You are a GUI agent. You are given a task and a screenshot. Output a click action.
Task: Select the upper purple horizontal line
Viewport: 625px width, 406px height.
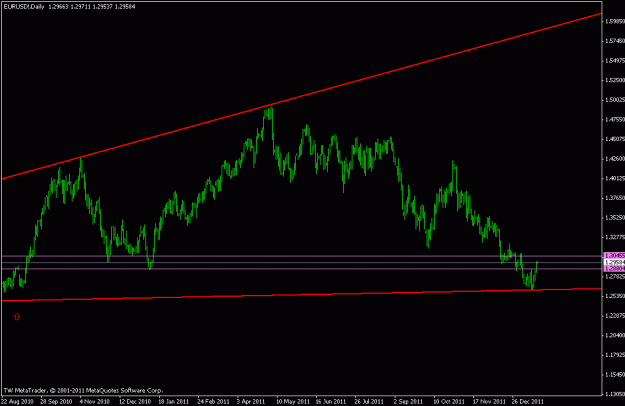[x=302, y=256]
